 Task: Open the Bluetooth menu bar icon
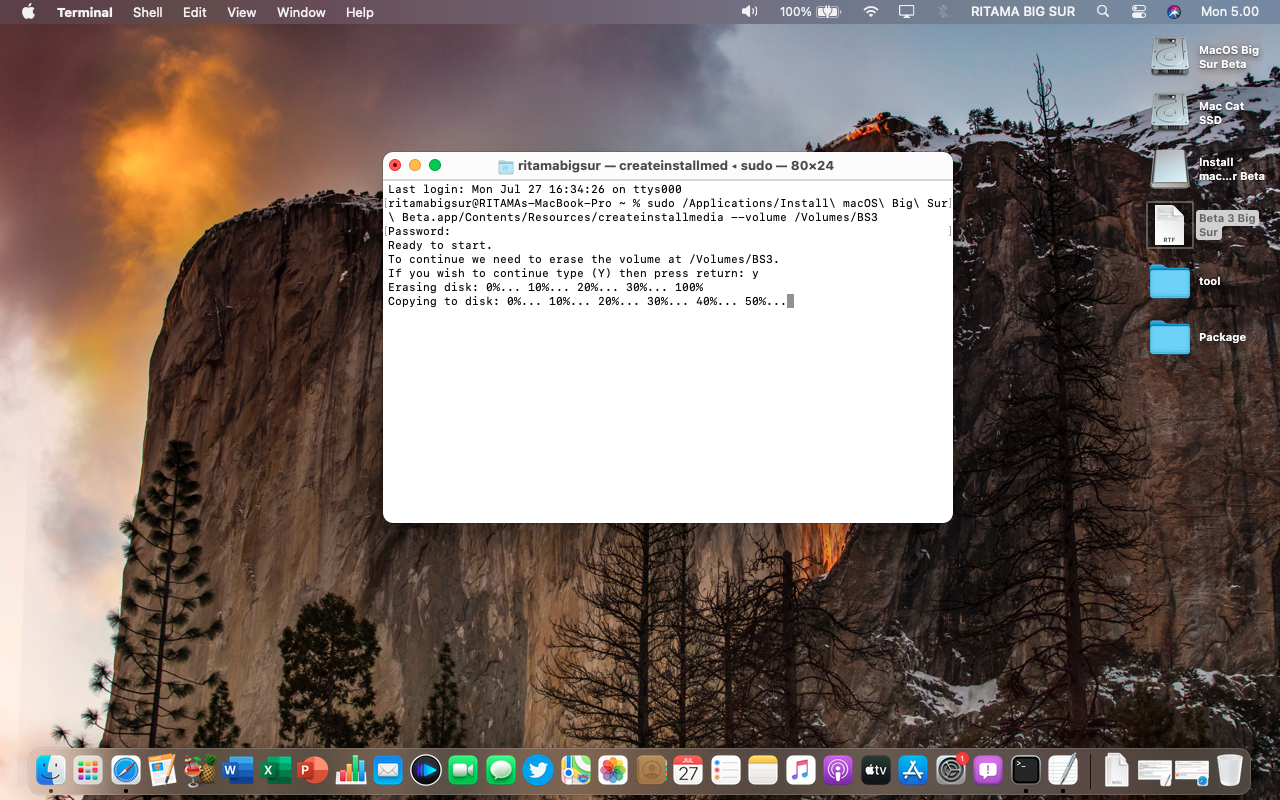tap(942, 12)
